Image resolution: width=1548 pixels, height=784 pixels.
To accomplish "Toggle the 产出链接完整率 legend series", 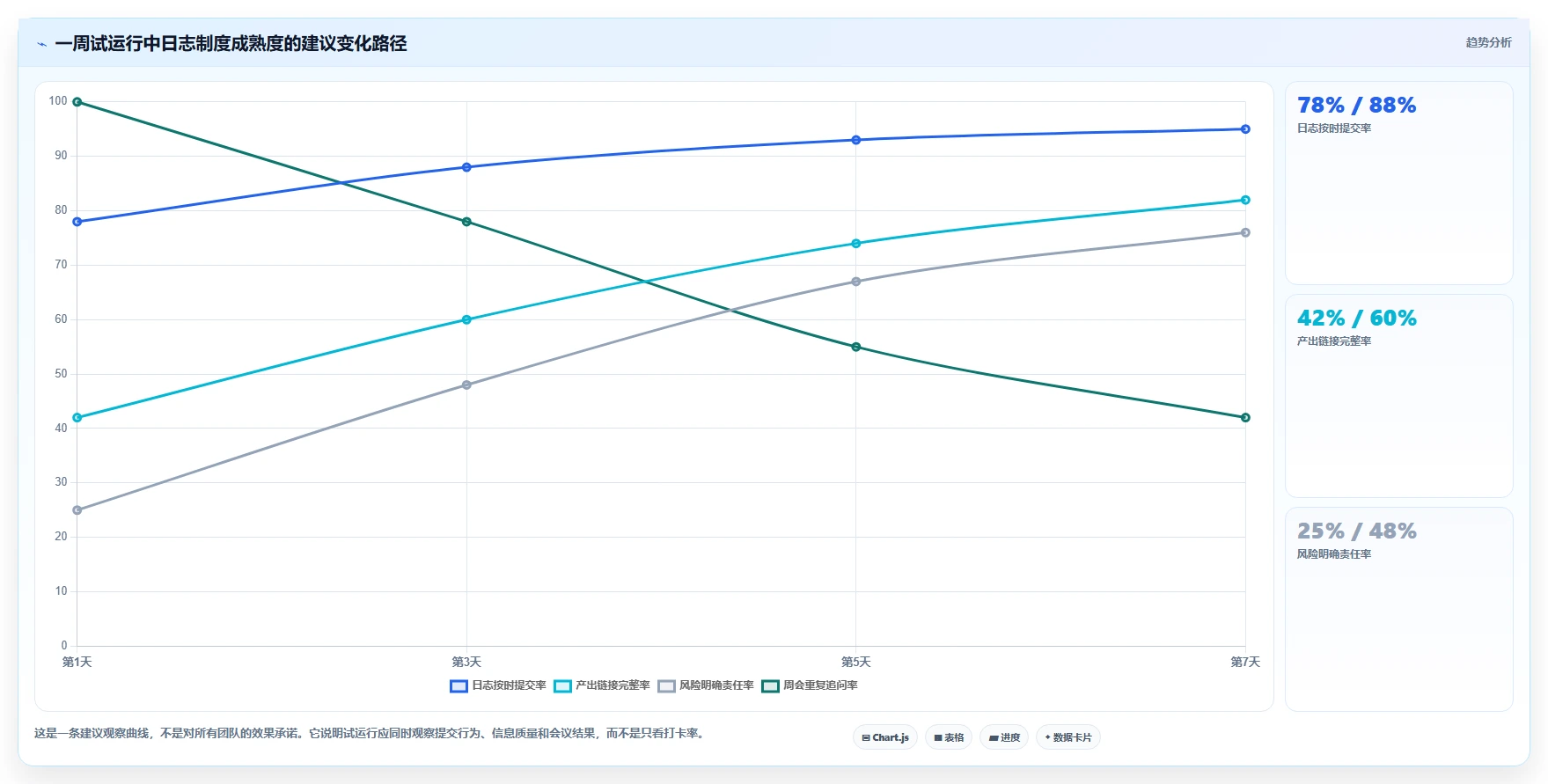I will point(602,685).
